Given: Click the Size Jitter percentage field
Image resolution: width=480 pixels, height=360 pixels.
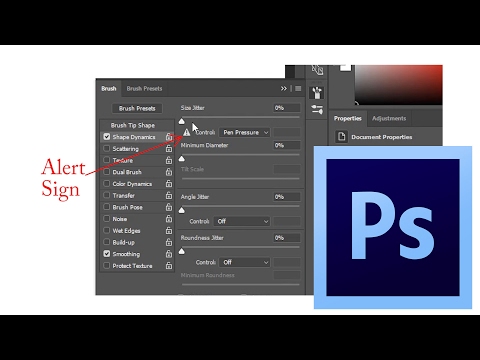Looking at the screenshot, I should coord(287,108).
